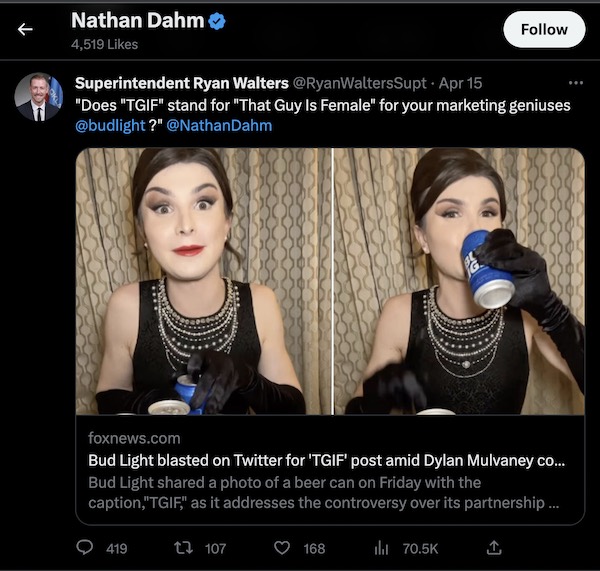
Task: Click the back arrow icon
Action: pos(26,30)
